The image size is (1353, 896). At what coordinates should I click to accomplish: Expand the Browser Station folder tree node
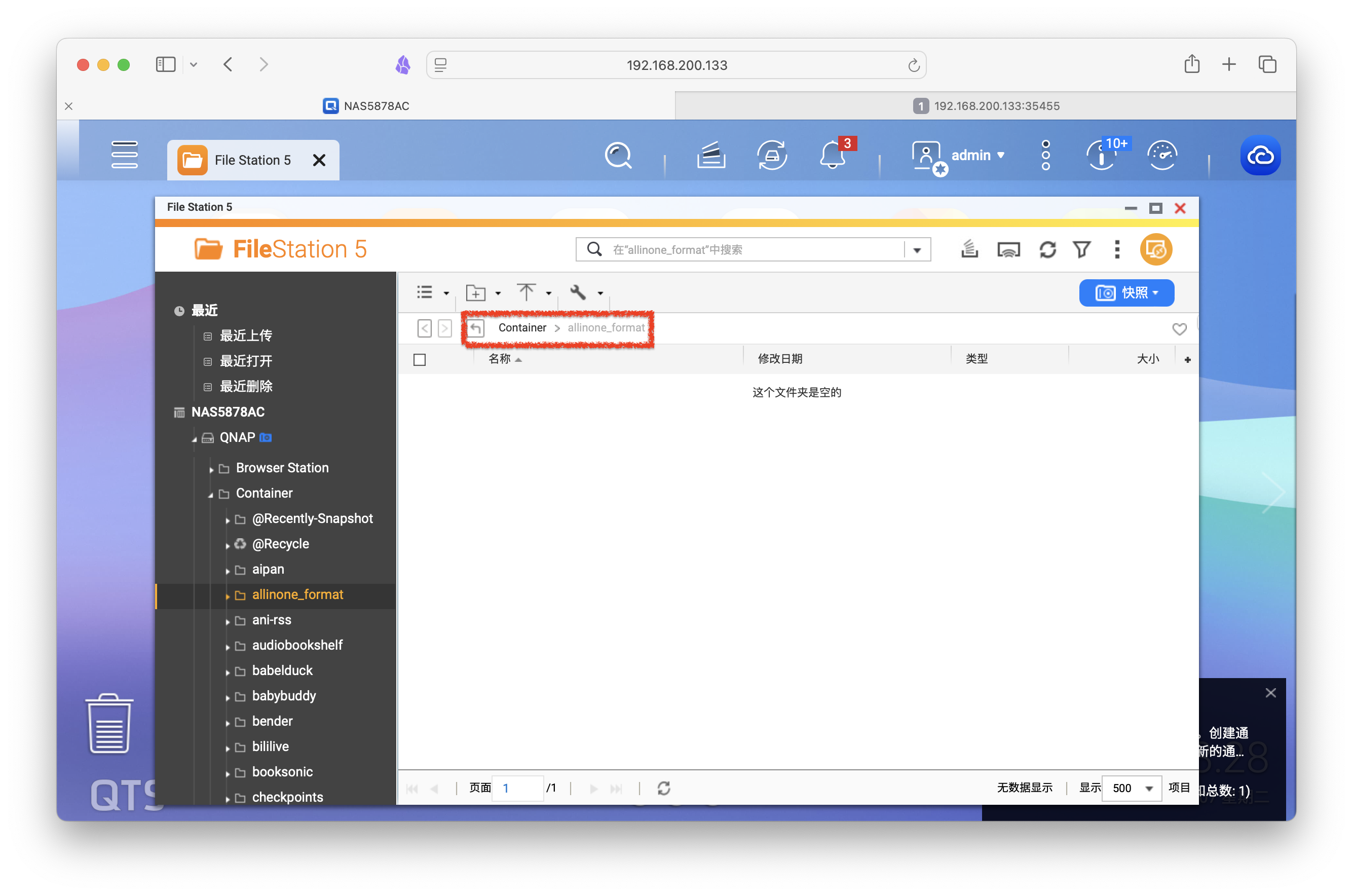pyautogui.click(x=211, y=470)
